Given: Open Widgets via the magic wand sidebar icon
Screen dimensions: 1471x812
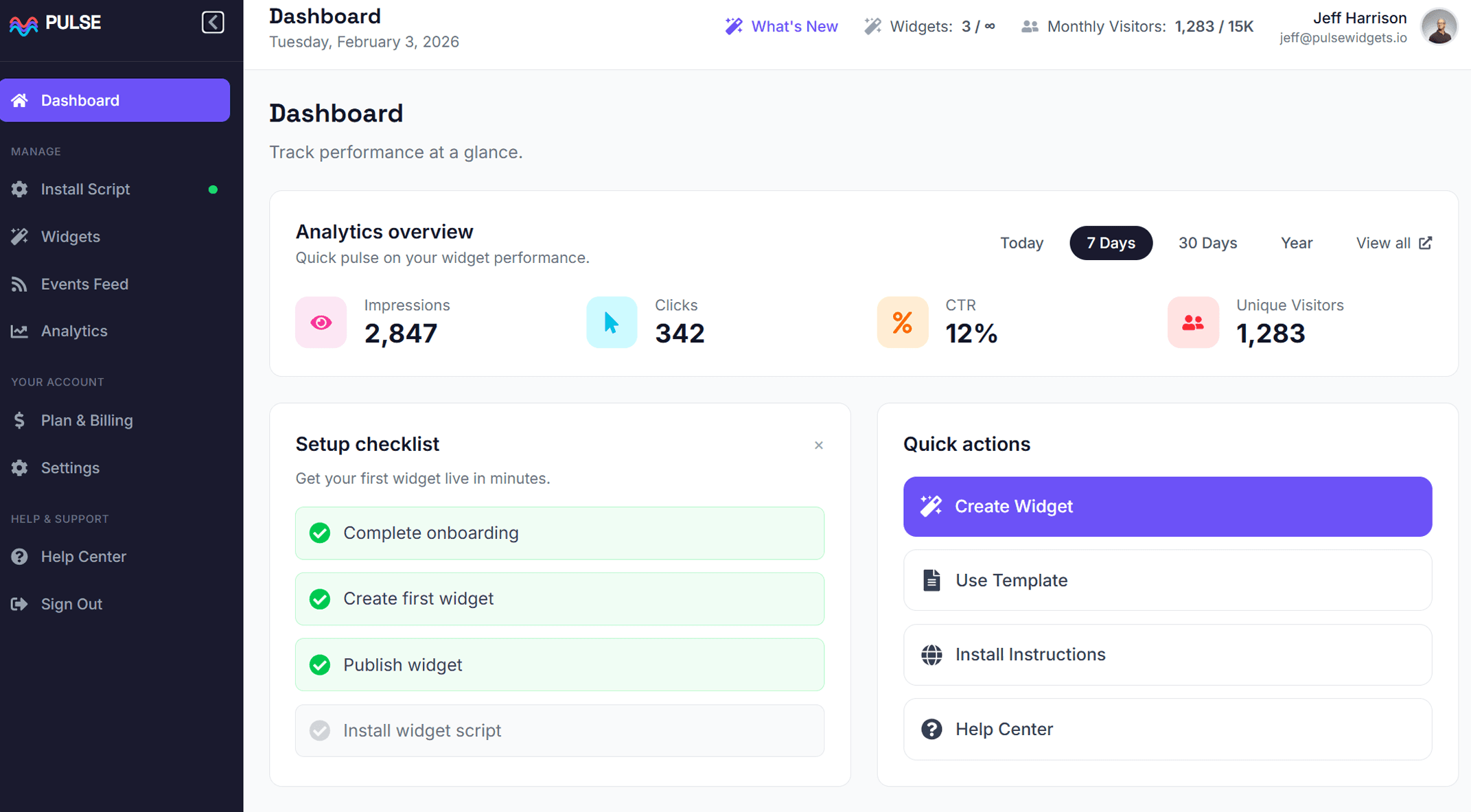Looking at the screenshot, I should click(19, 236).
